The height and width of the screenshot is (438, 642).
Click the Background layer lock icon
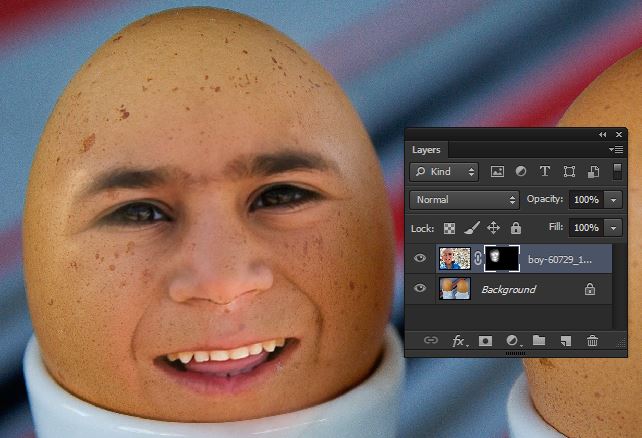click(x=590, y=289)
